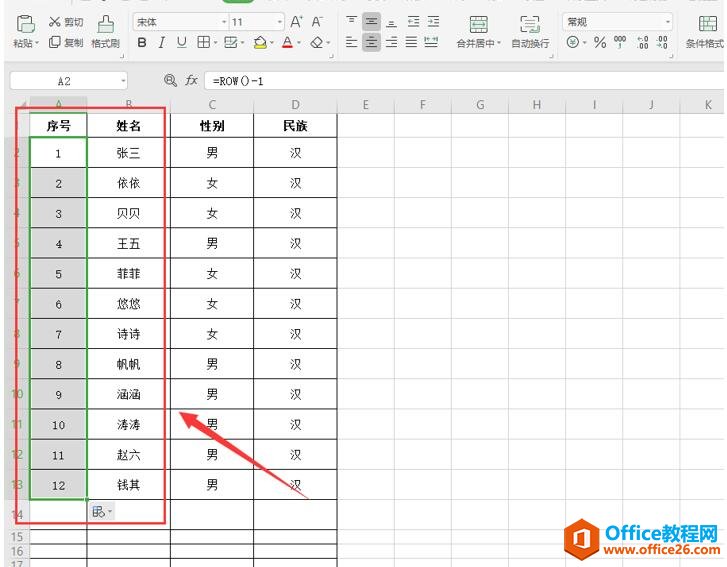Click Wrap Text (自动换行) button

point(530,32)
